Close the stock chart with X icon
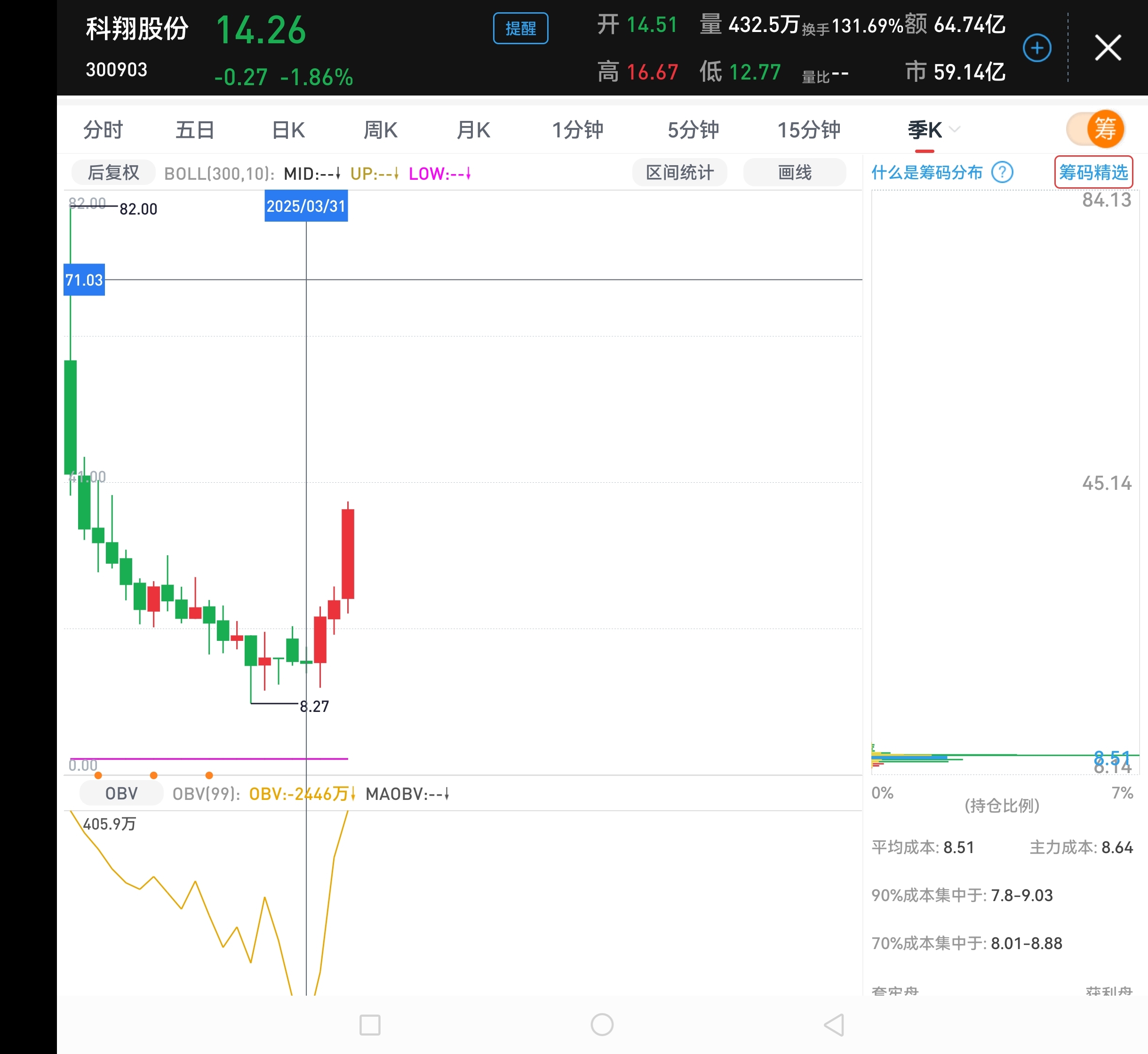1148x1054 pixels. point(1108,48)
